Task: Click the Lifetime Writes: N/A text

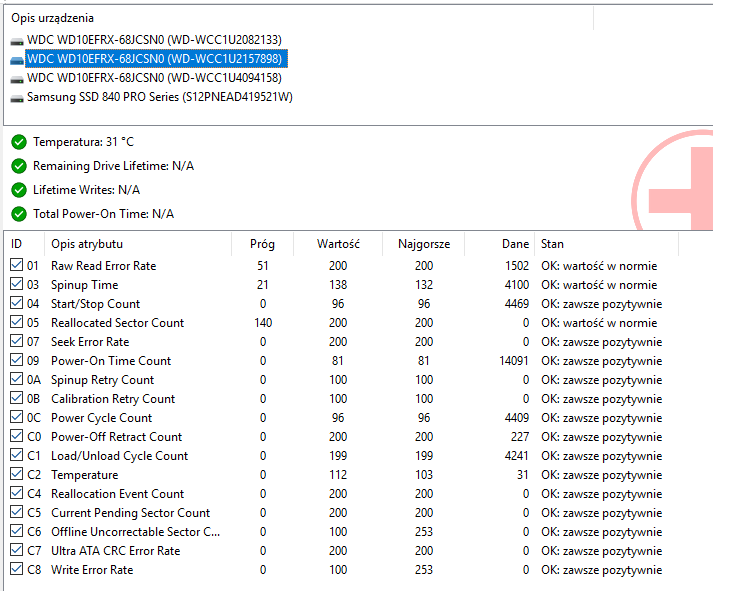Action: pos(86,190)
